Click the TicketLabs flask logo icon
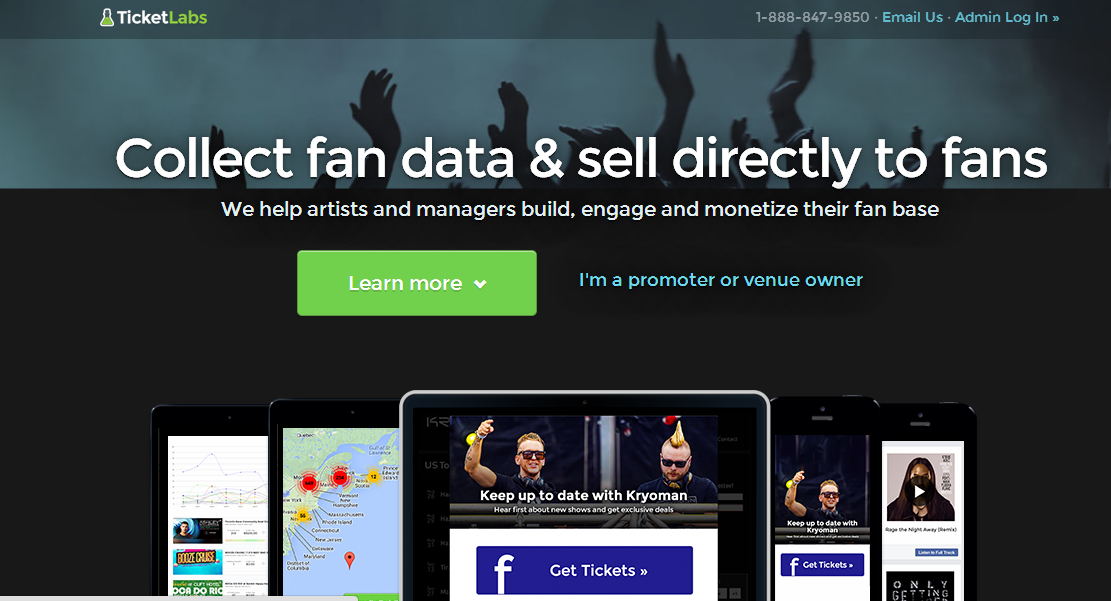The width and height of the screenshot is (1111, 601). coord(106,17)
